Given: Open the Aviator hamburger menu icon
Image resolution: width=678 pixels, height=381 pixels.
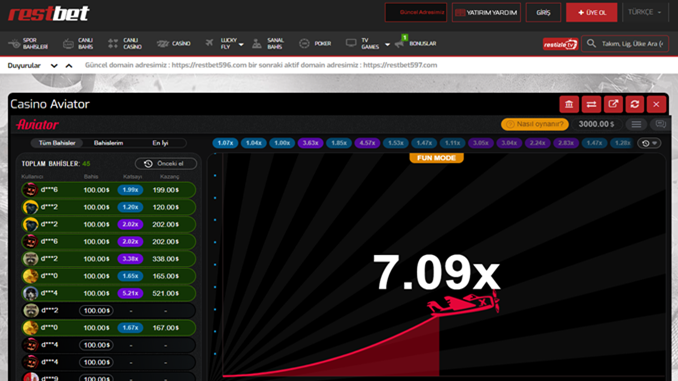Looking at the screenshot, I should [636, 125].
